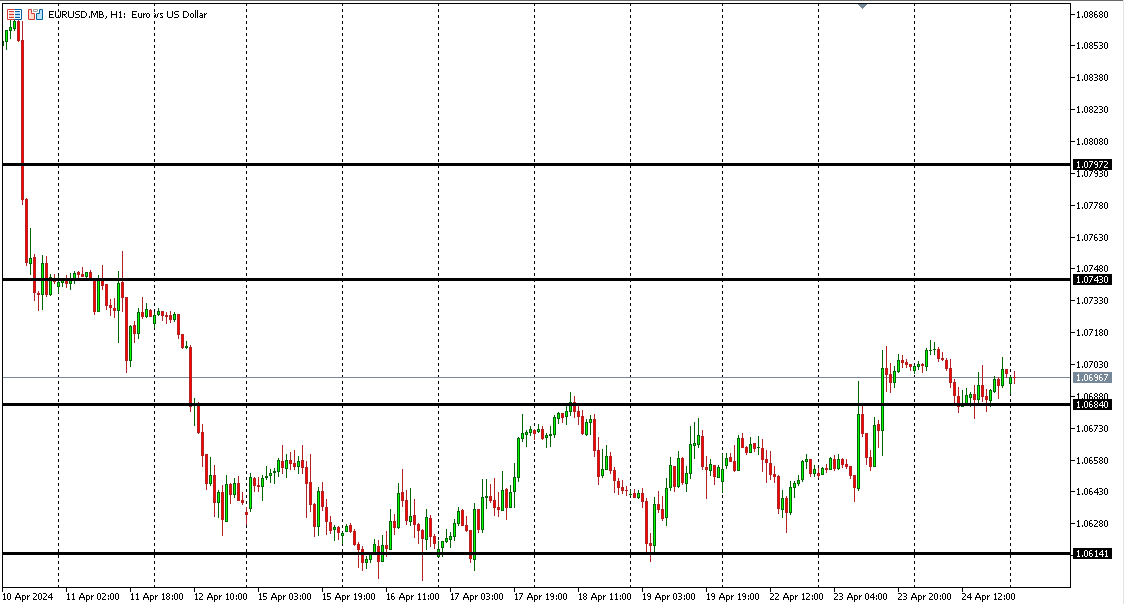Click the 1.08380 price scale label
Screen dimensions: 1124x604
(x=1092, y=77)
